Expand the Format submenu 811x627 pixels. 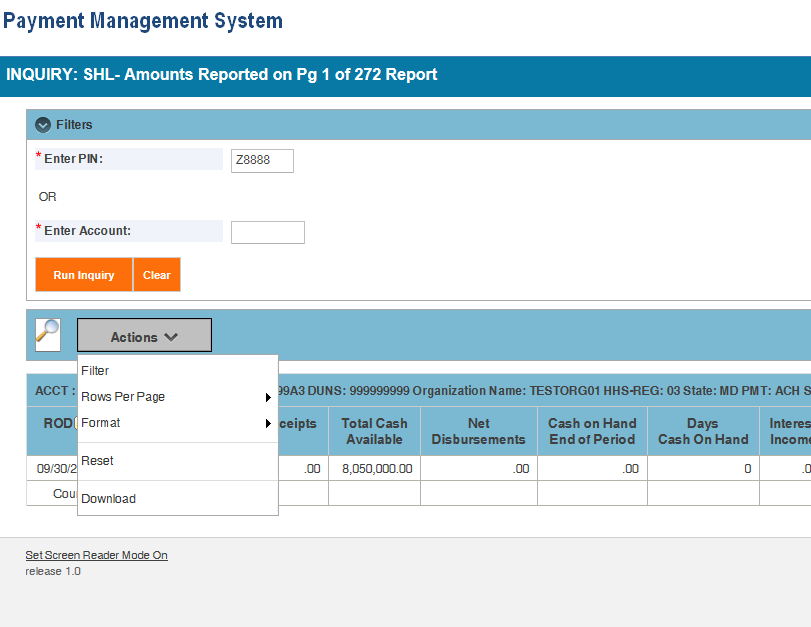pyautogui.click(x=177, y=423)
